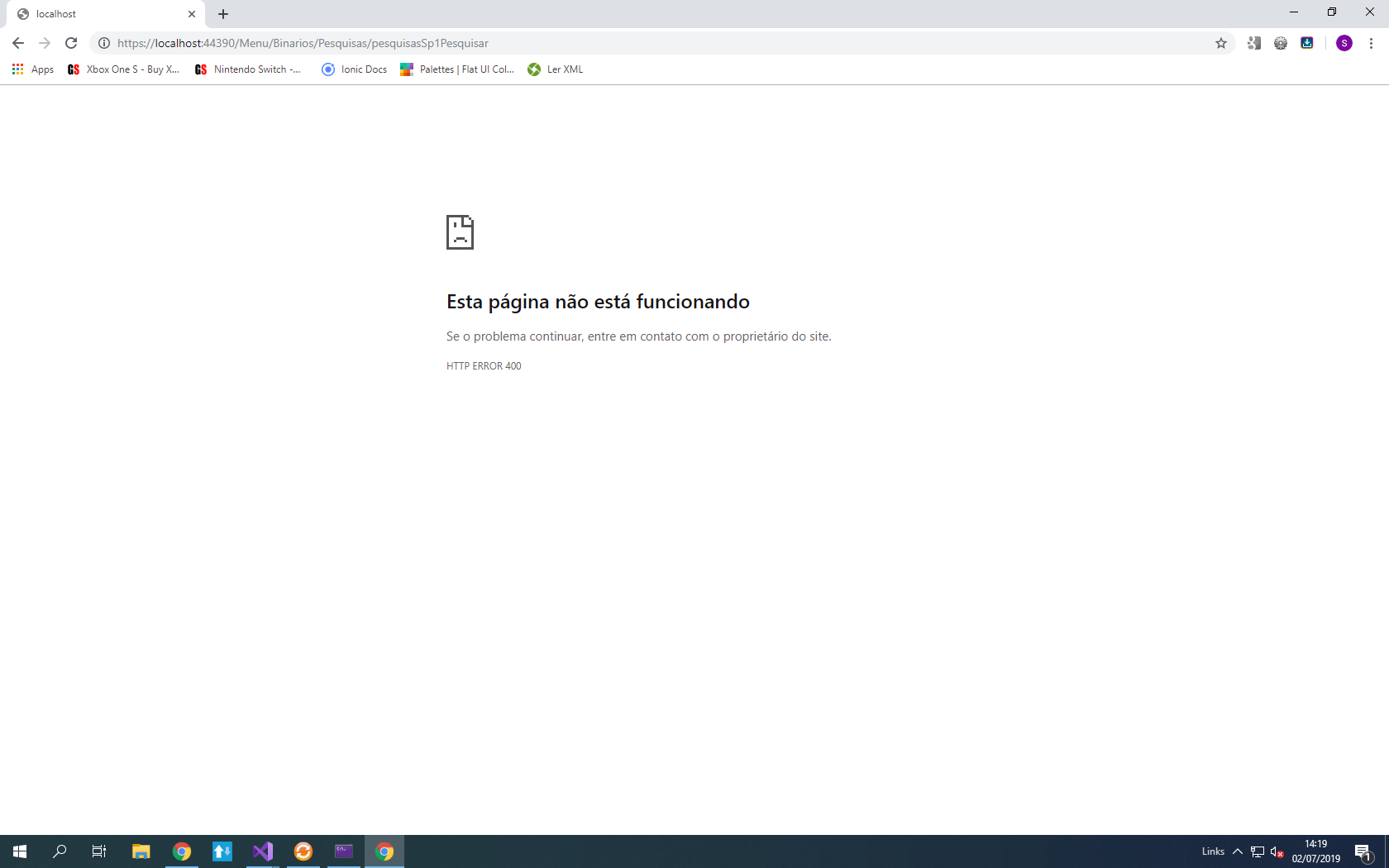
Task: Open the Action Center notifications
Action: 1364,851
